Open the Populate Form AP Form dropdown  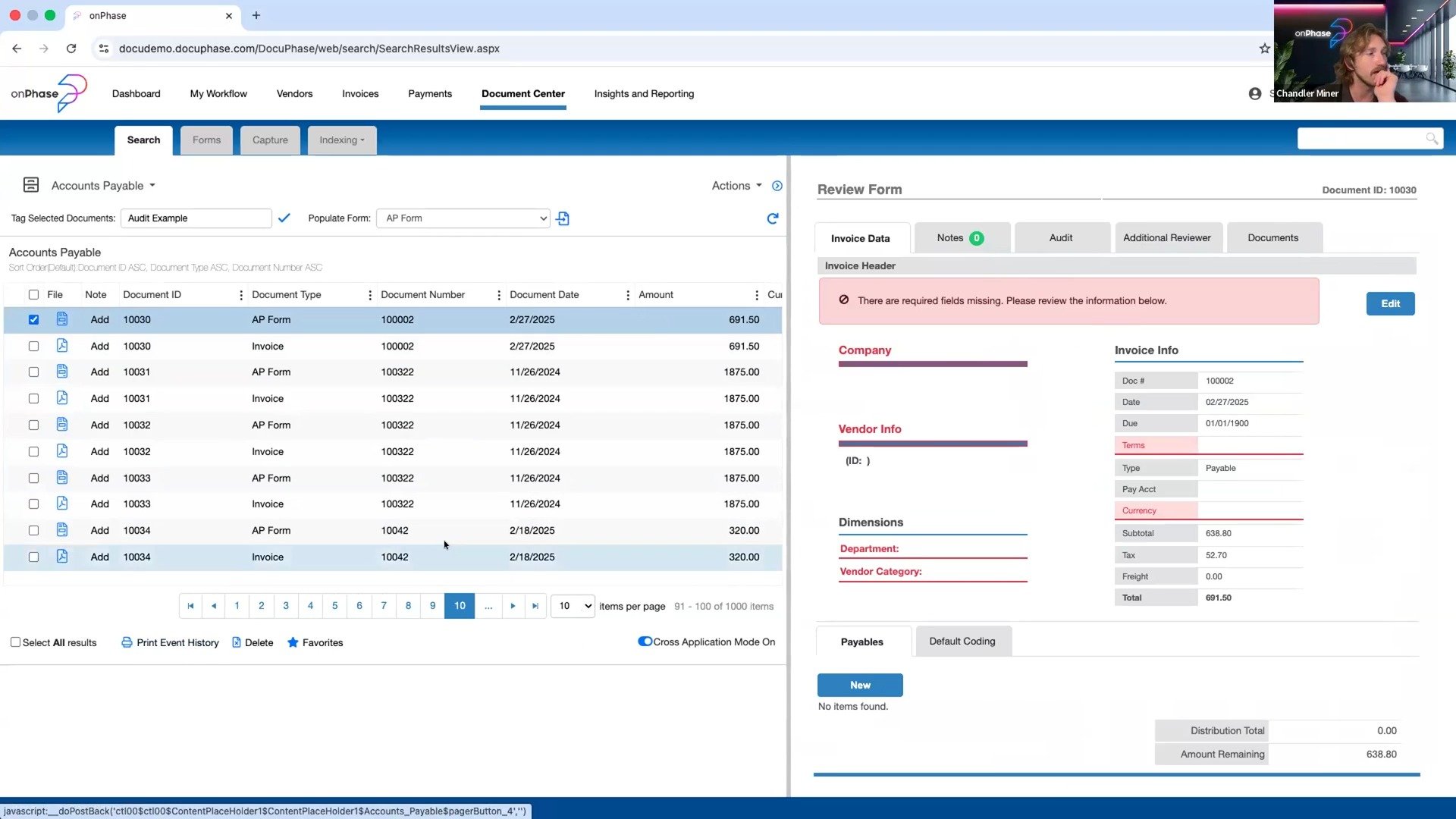pos(463,218)
